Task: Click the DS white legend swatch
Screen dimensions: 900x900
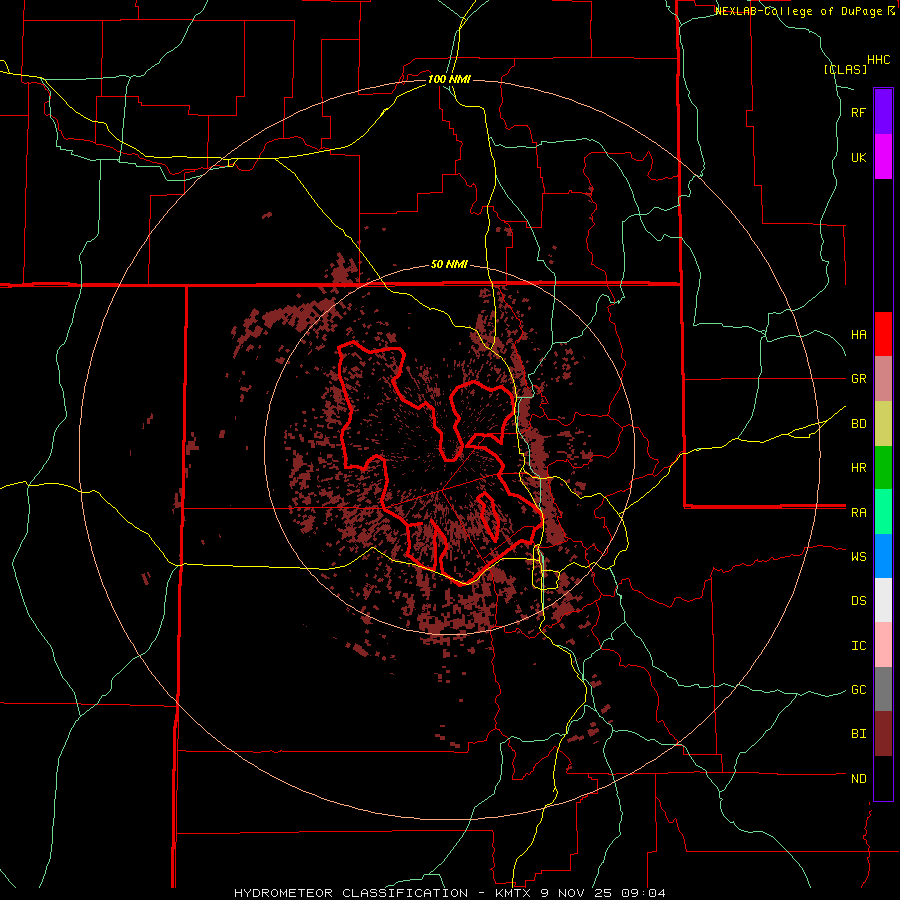Action: (883, 601)
